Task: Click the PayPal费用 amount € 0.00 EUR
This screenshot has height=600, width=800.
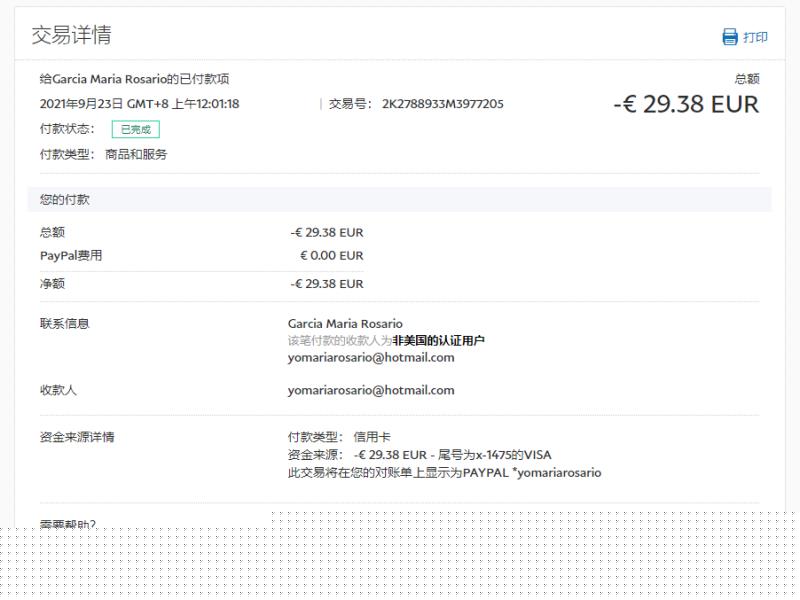Action: click(331, 255)
